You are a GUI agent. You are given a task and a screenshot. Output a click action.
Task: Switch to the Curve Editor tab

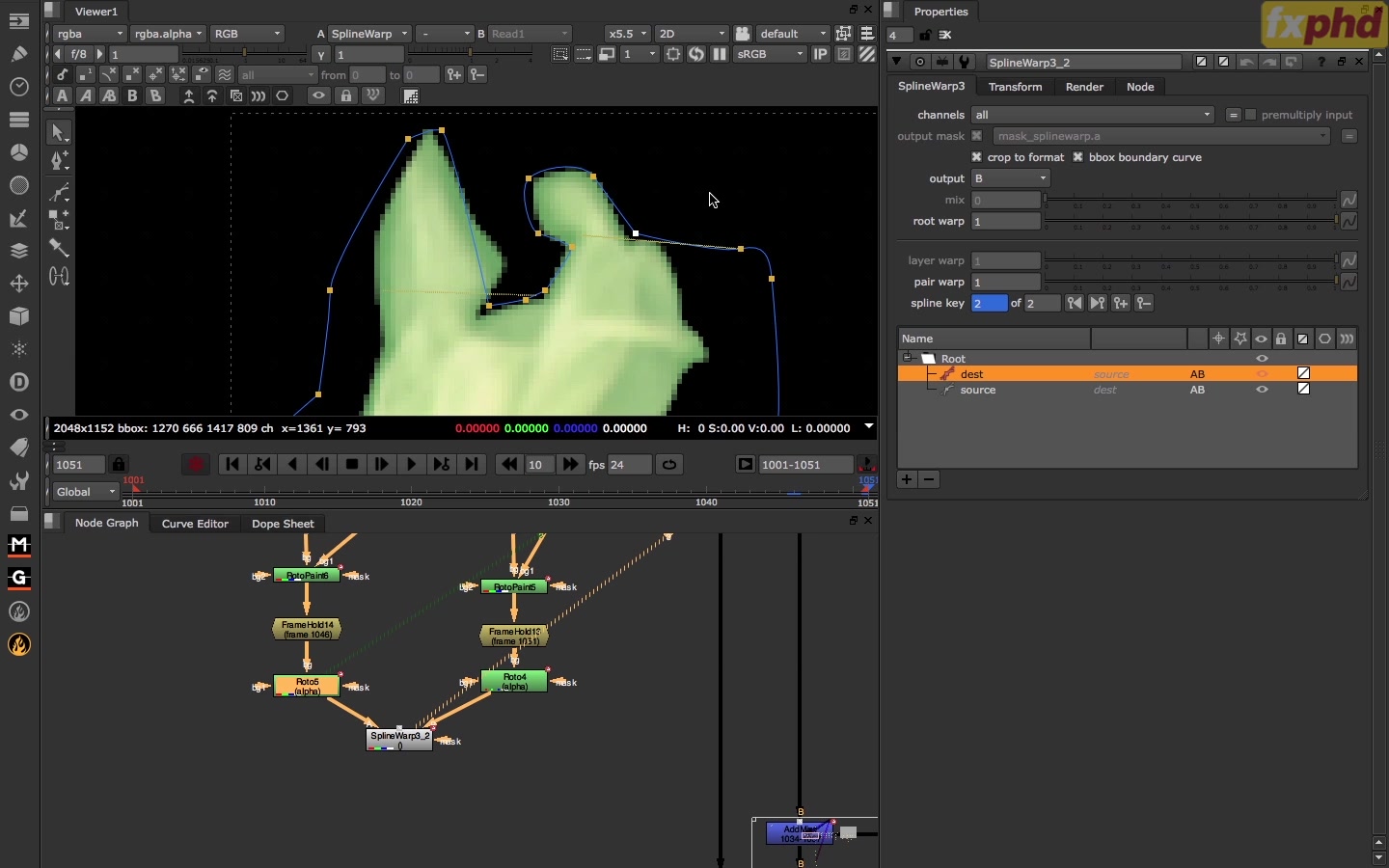195,524
